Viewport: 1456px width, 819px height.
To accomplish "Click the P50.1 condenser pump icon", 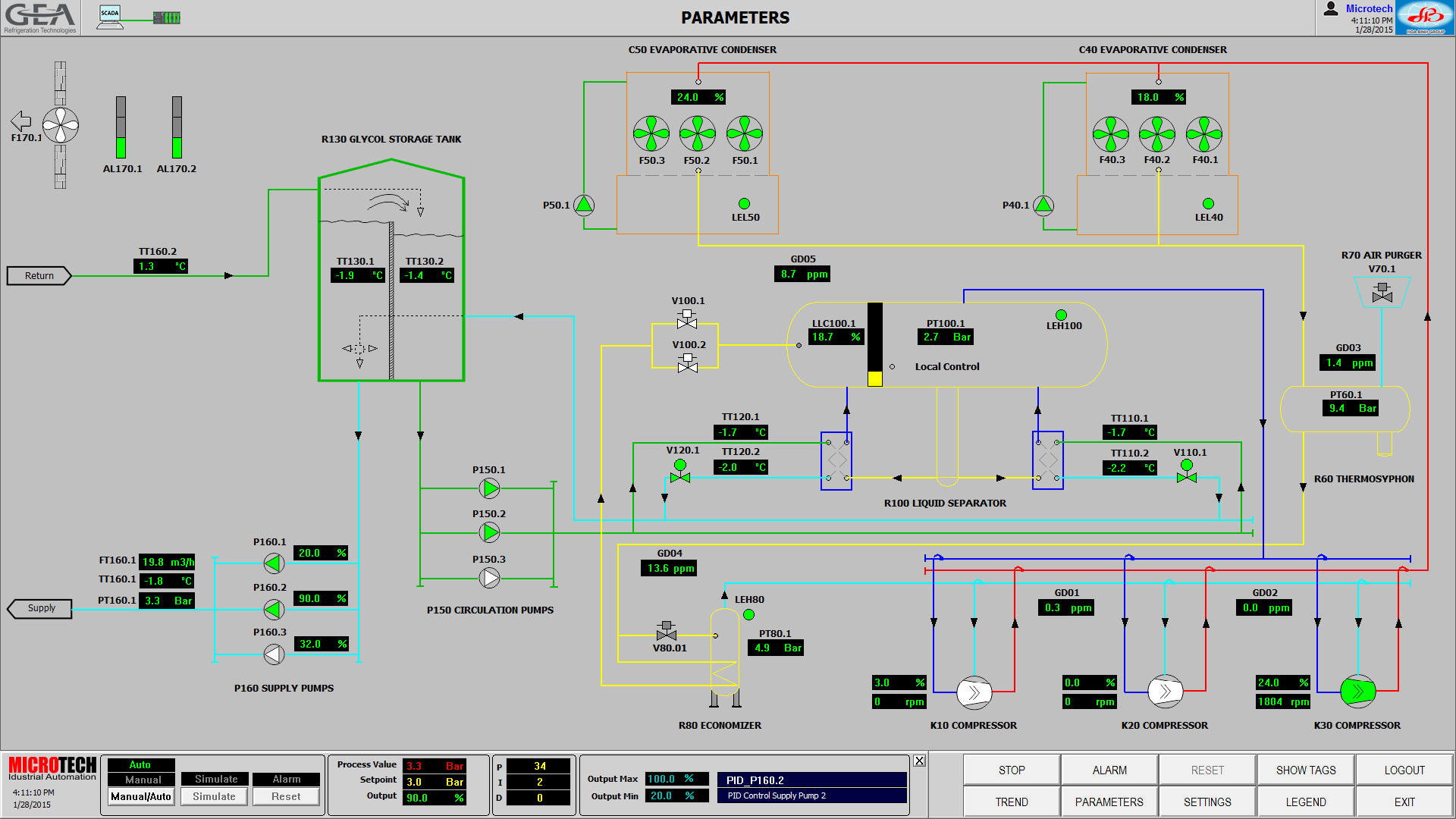I will (x=584, y=205).
